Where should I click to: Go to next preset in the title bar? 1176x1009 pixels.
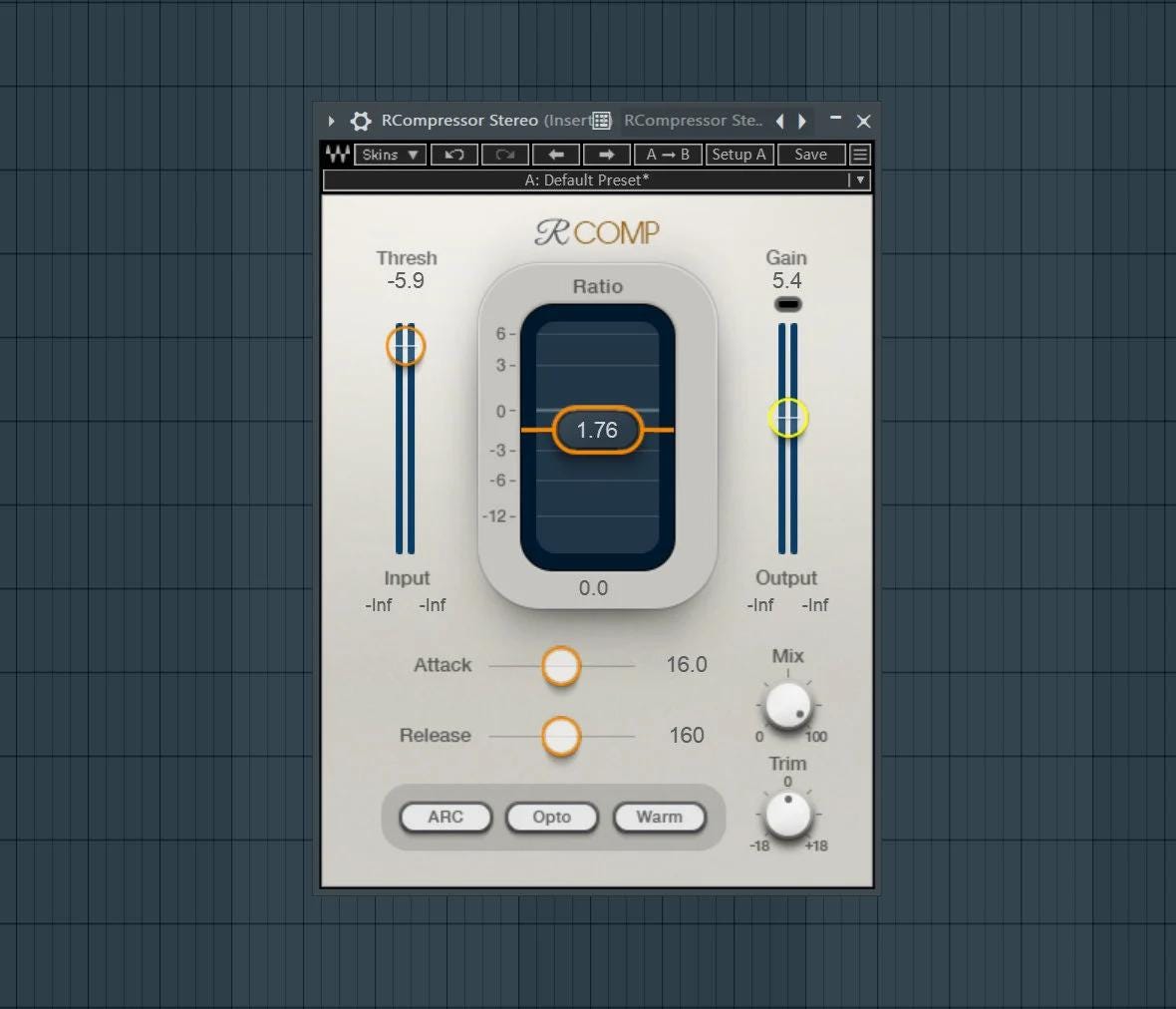click(x=802, y=121)
